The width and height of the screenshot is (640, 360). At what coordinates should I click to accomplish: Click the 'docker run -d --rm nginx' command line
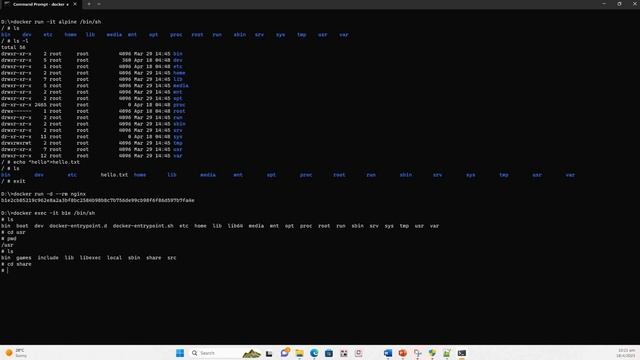tap(43, 194)
